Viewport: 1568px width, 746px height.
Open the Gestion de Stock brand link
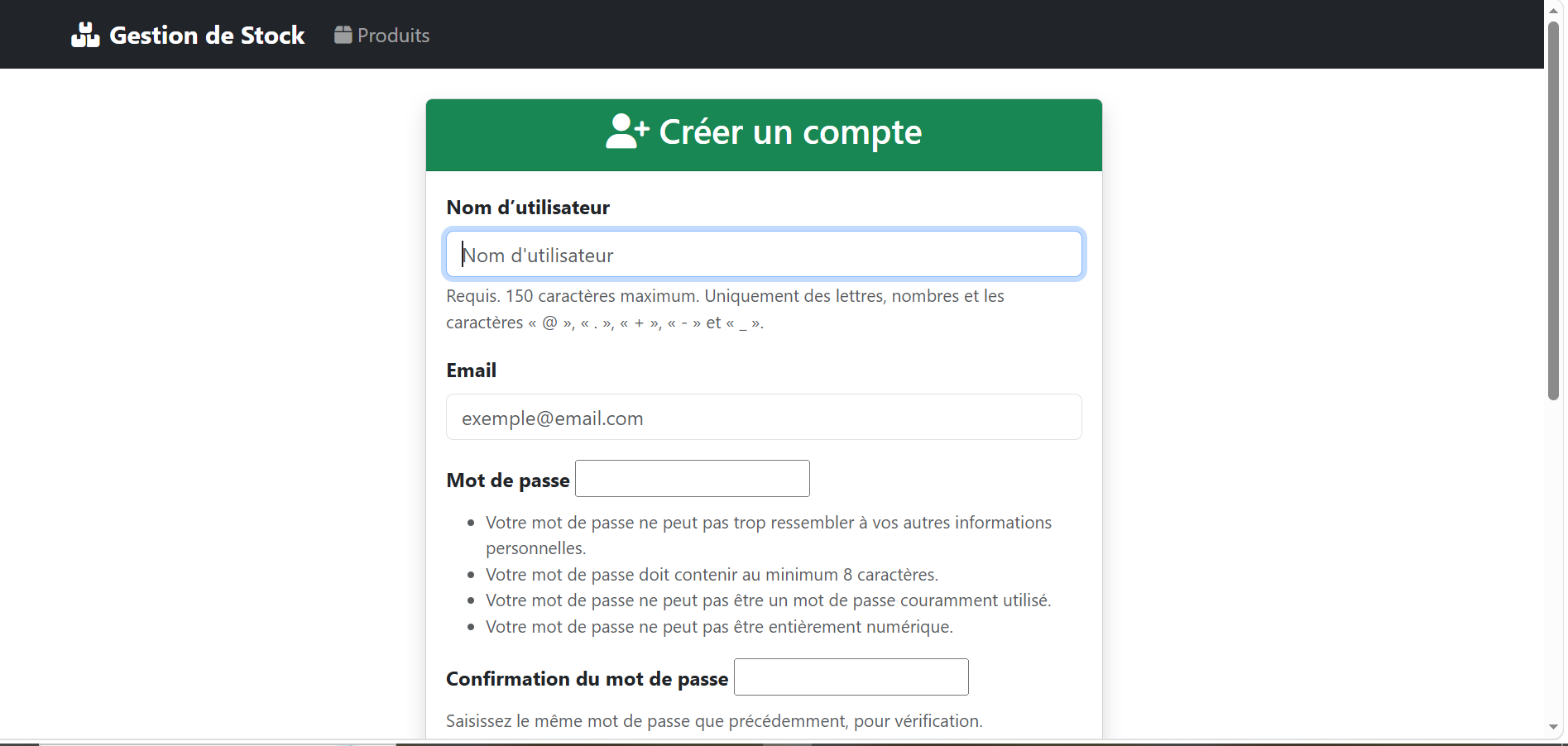[188, 35]
